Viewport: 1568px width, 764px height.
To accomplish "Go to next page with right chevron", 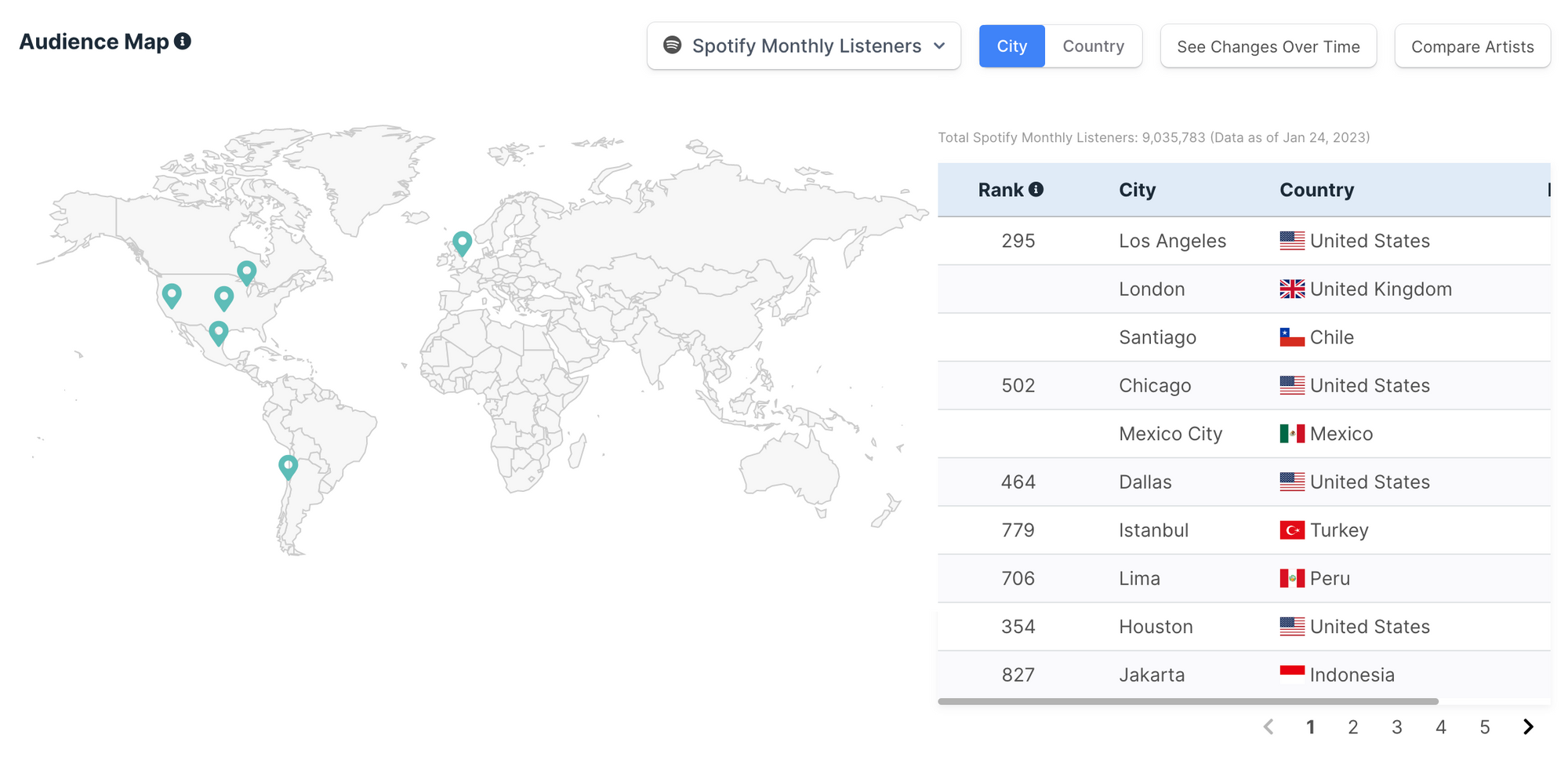I will click(x=1528, y=727).
